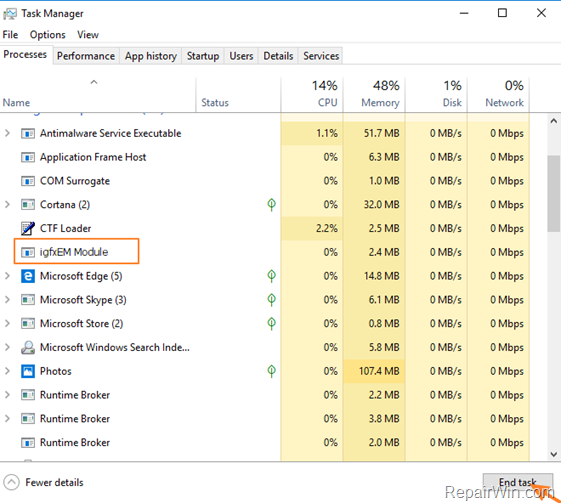Click the Microsoft Store process icon
This screenshot has height=503, width=561.
pos(28,324)
